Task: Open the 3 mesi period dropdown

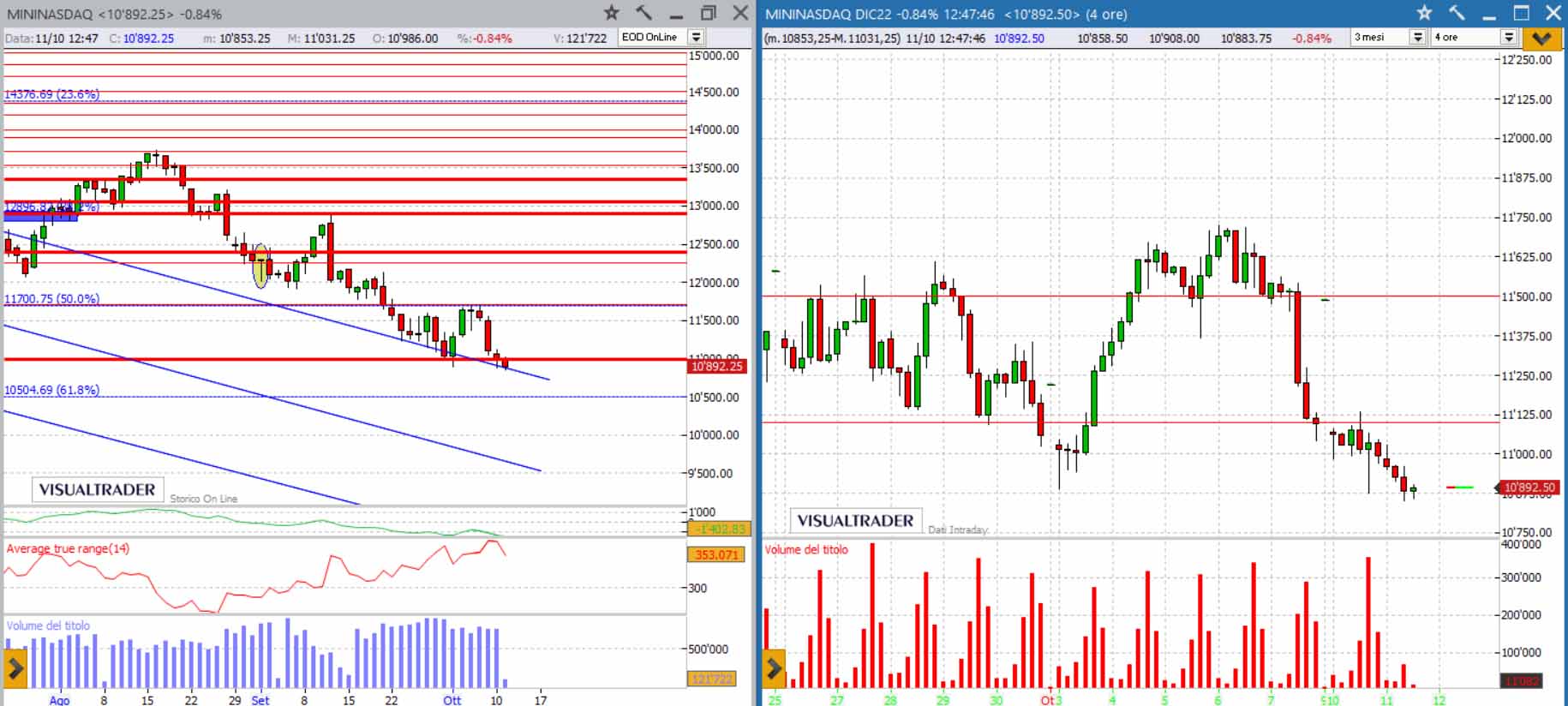Action: (x=1418, y=38)
